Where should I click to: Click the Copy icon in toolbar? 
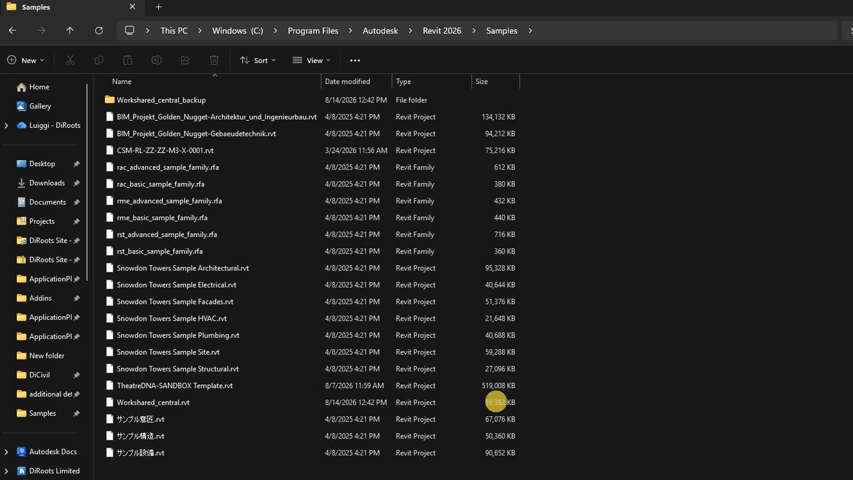(x=98, y=60)
